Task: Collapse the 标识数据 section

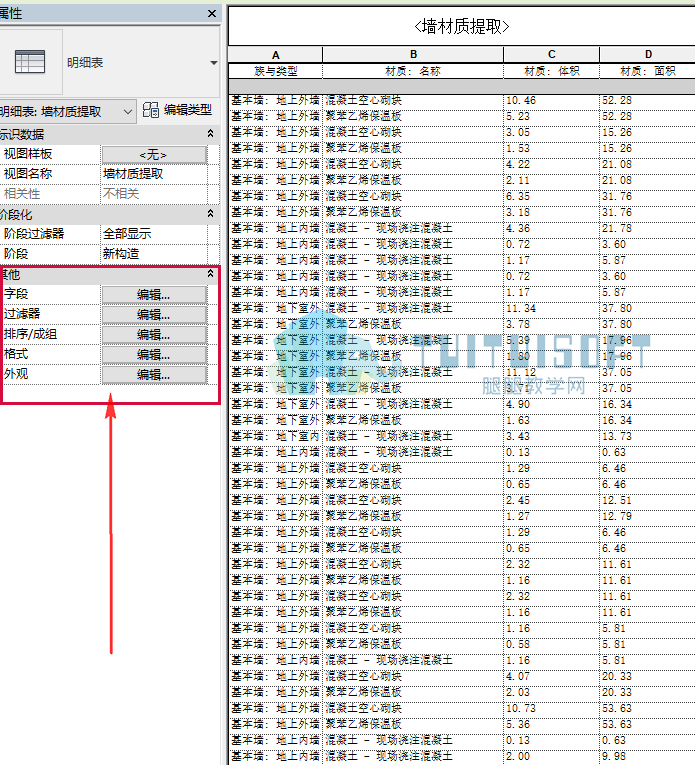Action: click(210, 133)
